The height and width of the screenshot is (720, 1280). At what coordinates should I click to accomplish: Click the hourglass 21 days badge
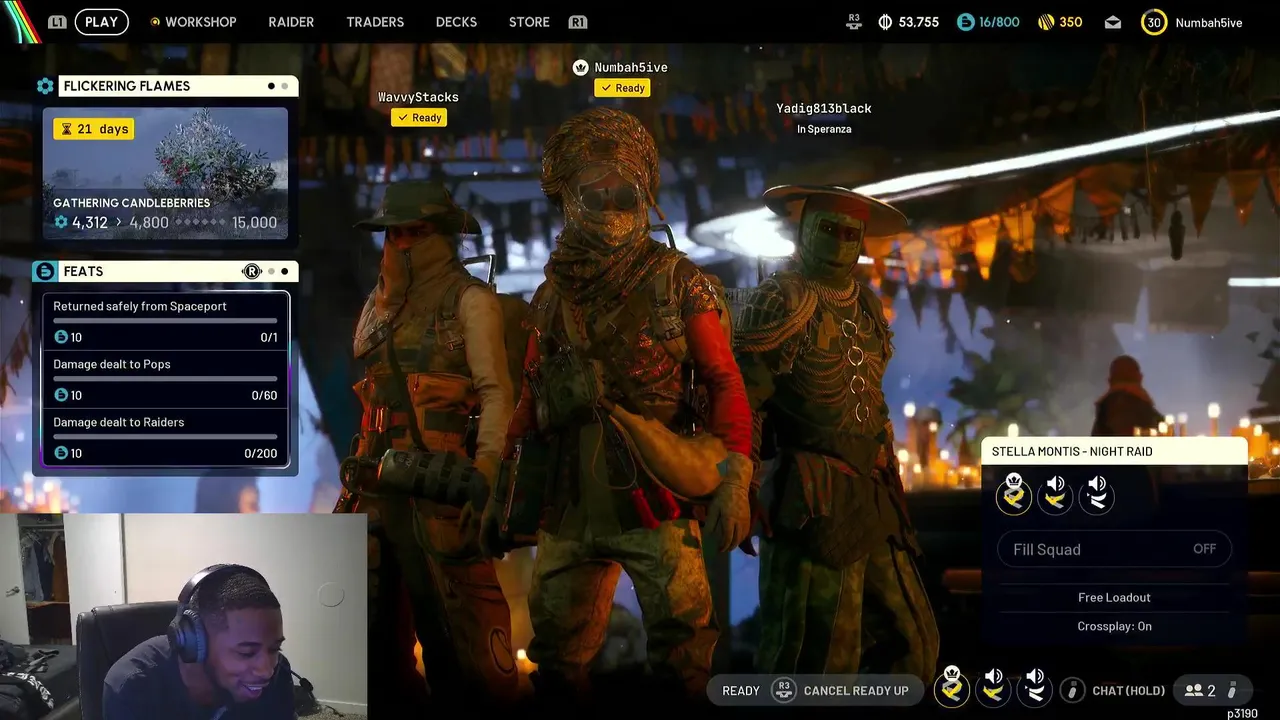click(94, 129)
